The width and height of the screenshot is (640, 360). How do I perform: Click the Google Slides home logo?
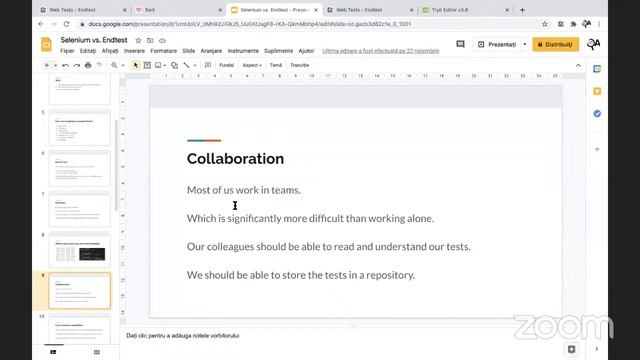tap(47, 44)
